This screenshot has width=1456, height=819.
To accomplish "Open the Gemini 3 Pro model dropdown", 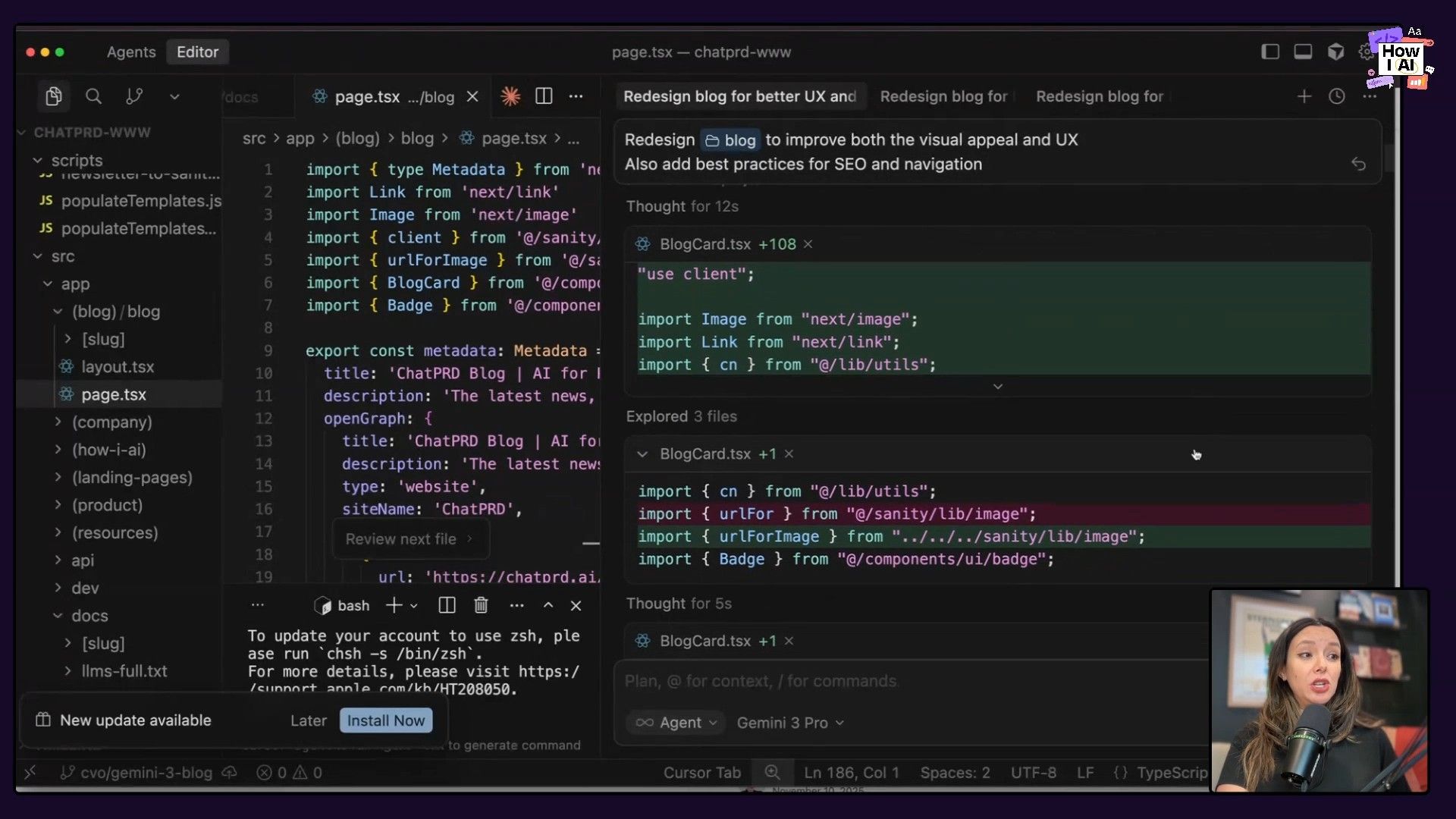I will click(790, 723).
